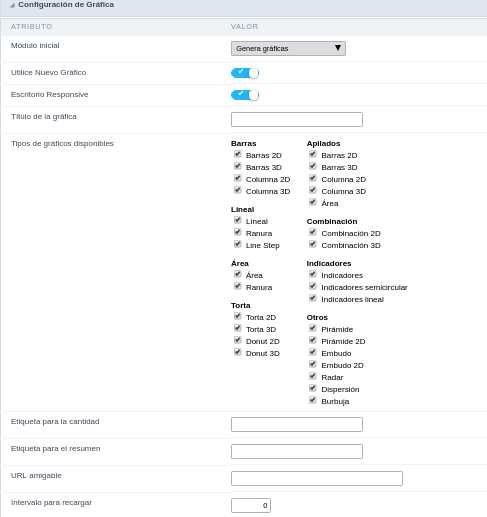The height and width of the screenshot is (517, 487).
Task: Click the URL amigable label
Action: click(36, 476)
